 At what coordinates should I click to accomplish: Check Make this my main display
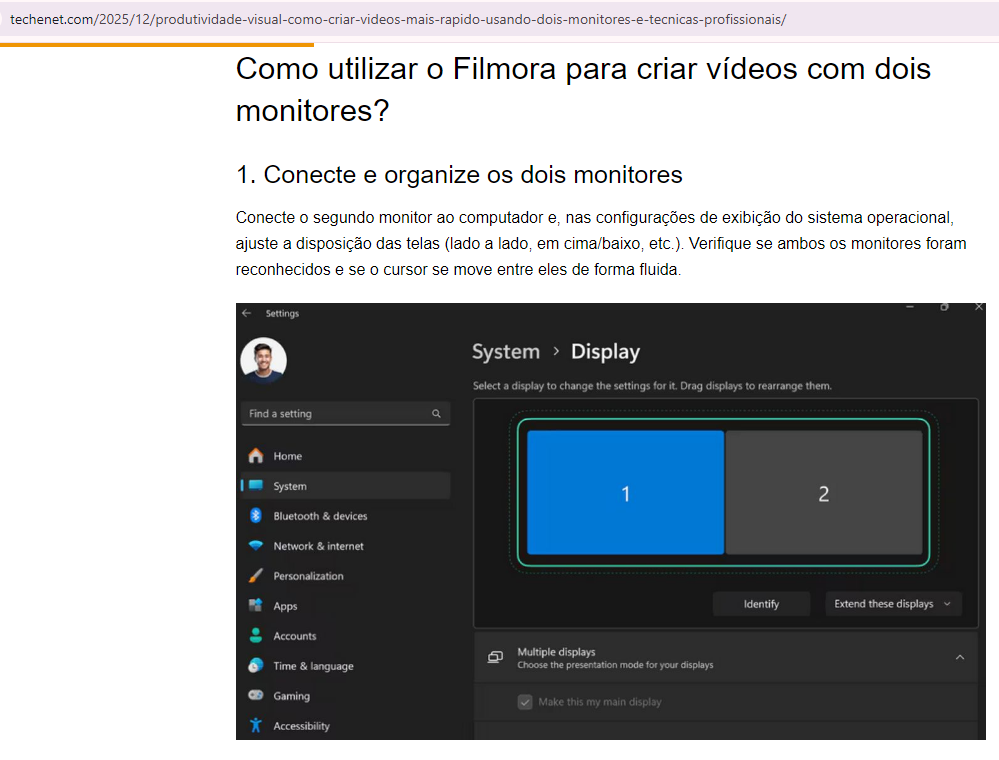525,702
